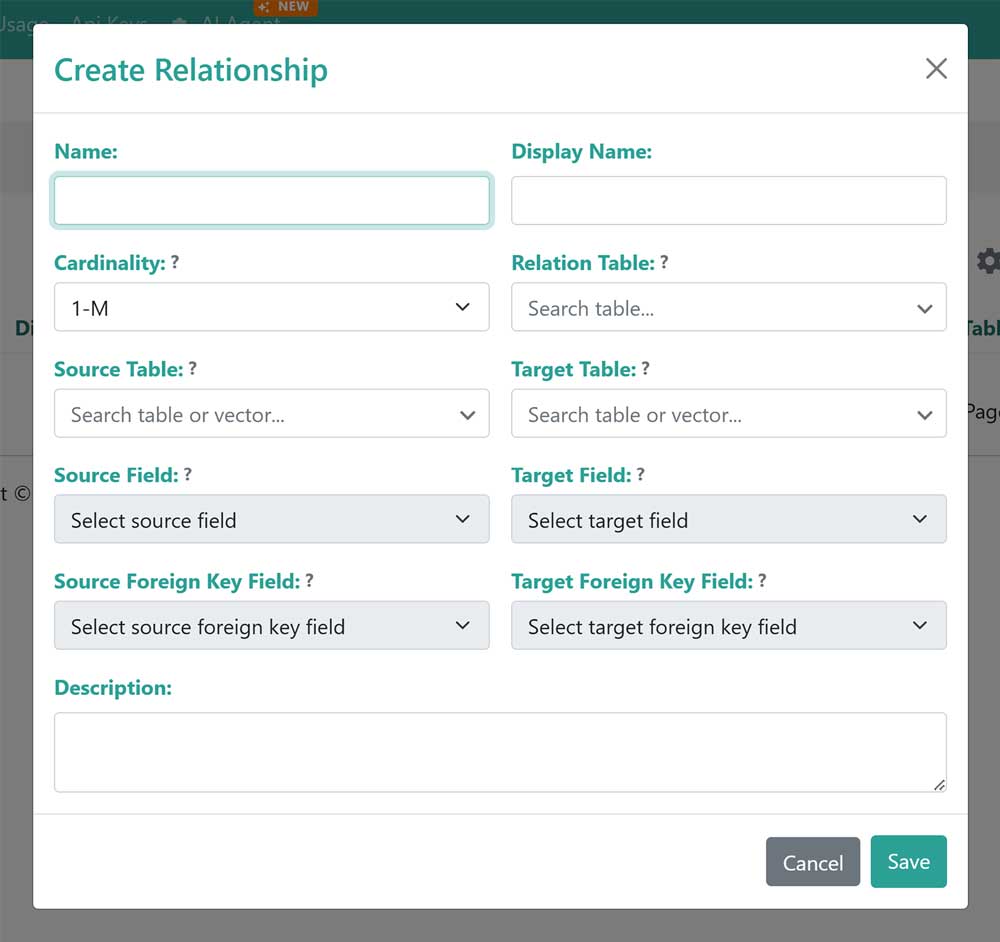Show help for Source Table question mark
Image resolution: width=1000 pixels, height=942 pixels.
click(193, 369)
